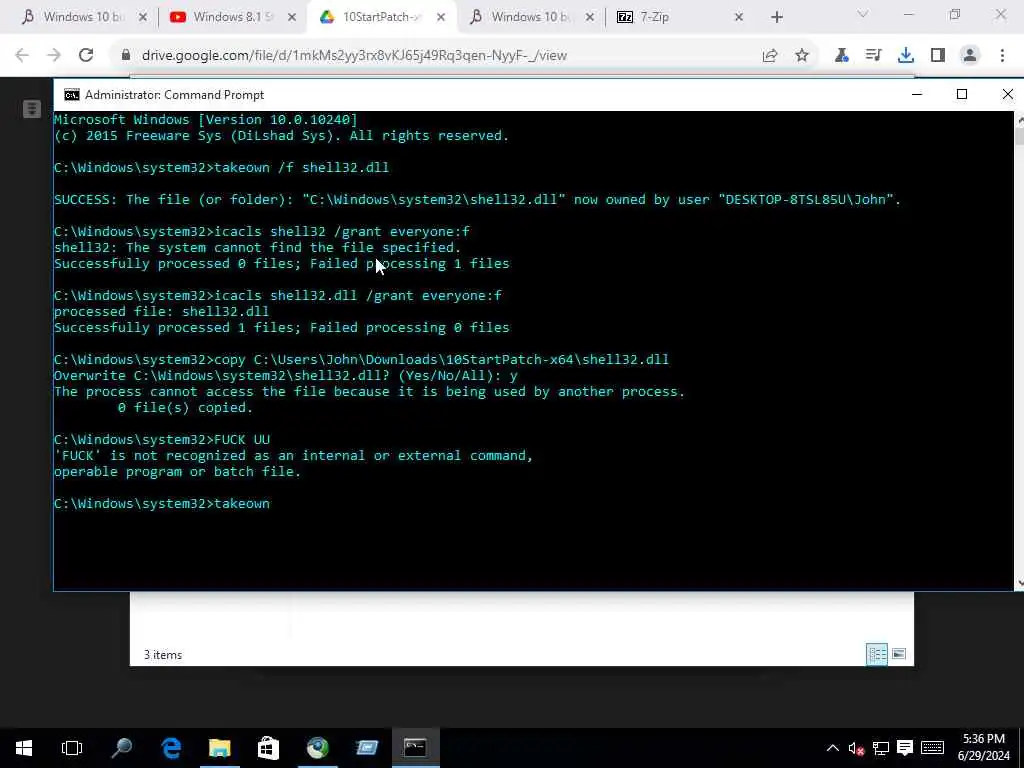The height and width of the screenshot is (768, 1024).
Task: Go forward in browser history
Action: 54,56
